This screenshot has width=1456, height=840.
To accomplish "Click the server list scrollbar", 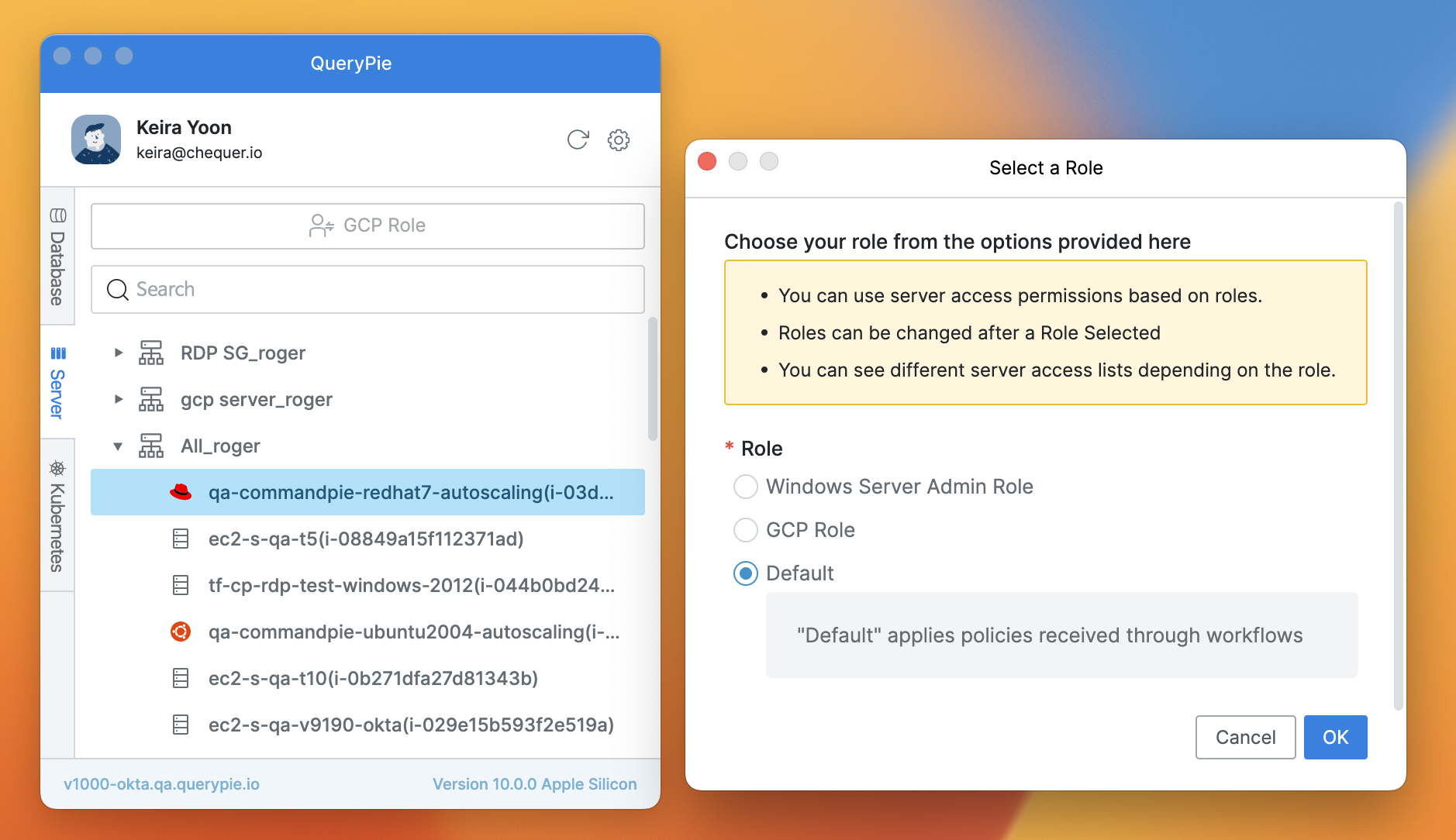I will click(x=653, y=380).
